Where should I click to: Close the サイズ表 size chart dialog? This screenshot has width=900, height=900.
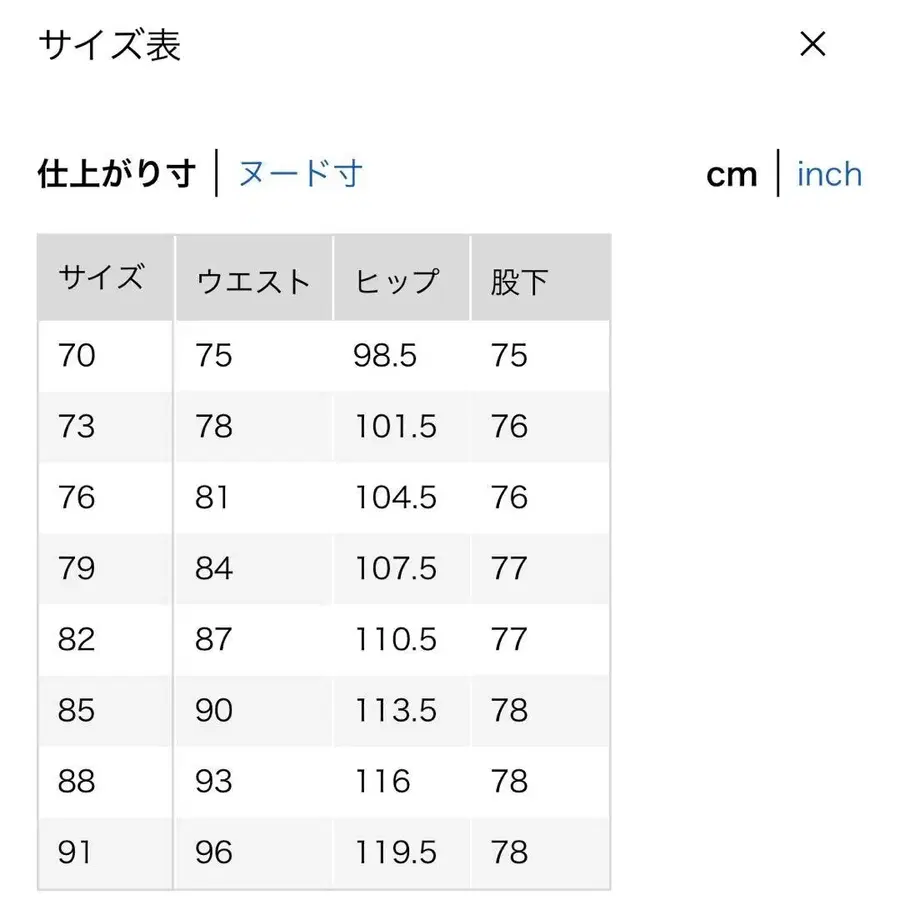click(813, 44)
